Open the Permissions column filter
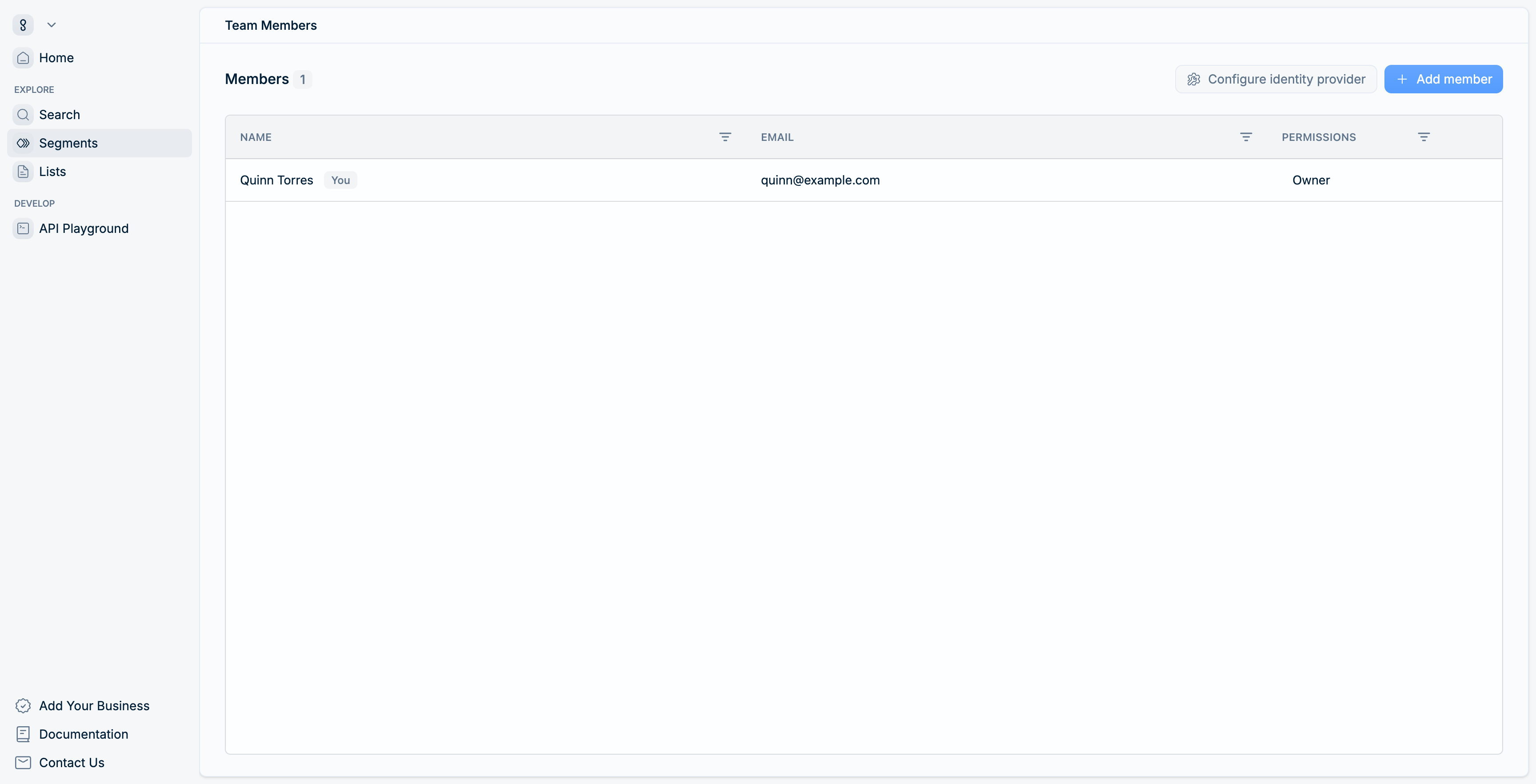The height and width of the screenshot is (784, 1536). tap(1423, 137)
